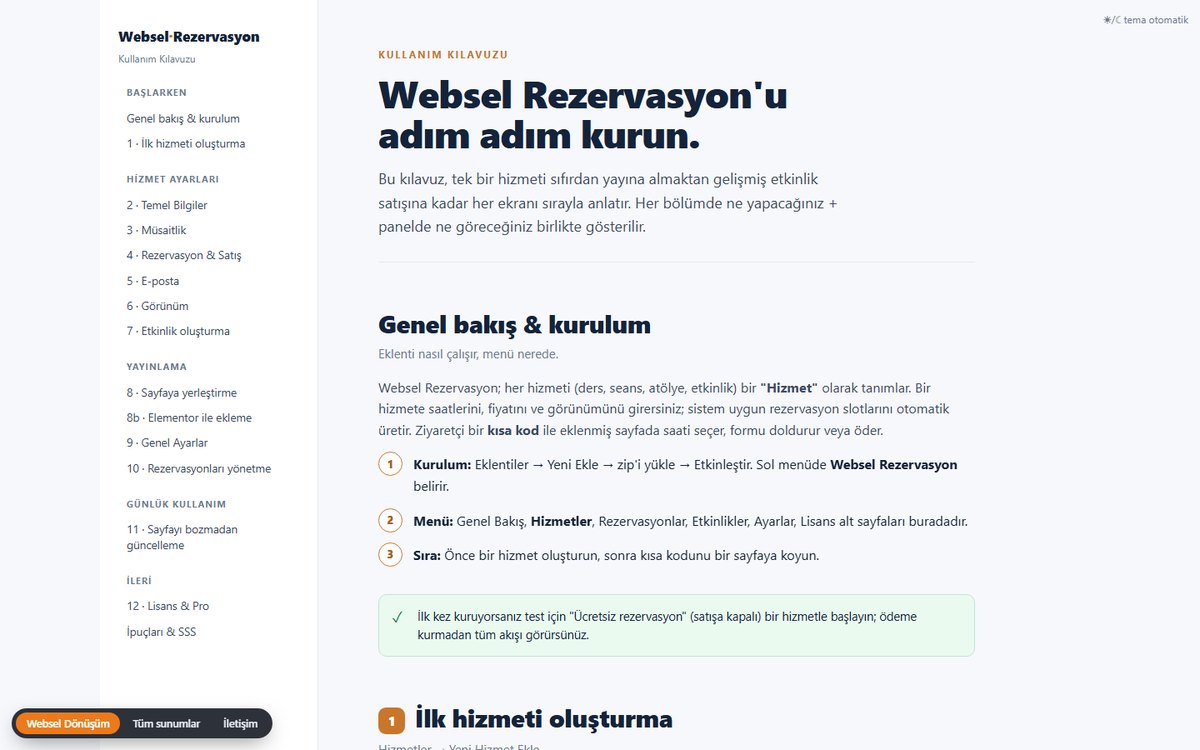The image size is (1200, 750).
Task: Open Tüm sunumlar in bottom bar
Action: tap(166, 724)
